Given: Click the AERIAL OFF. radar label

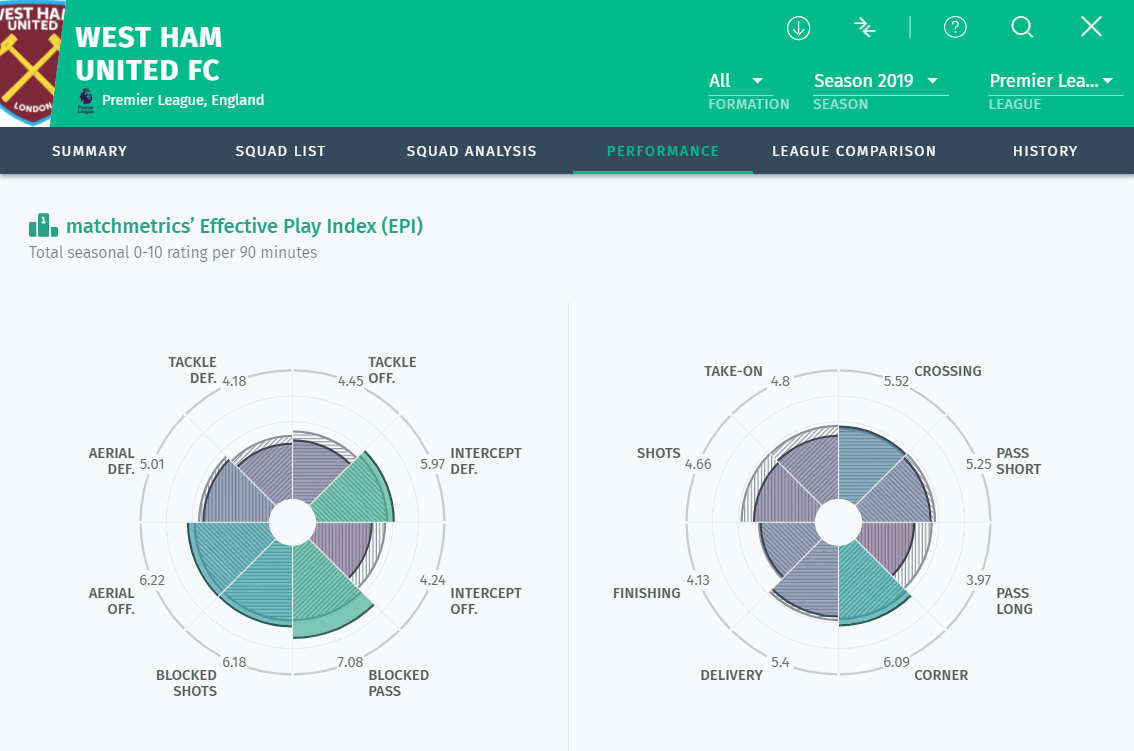Looking at the screenshot, I should (x=112, y=601).
